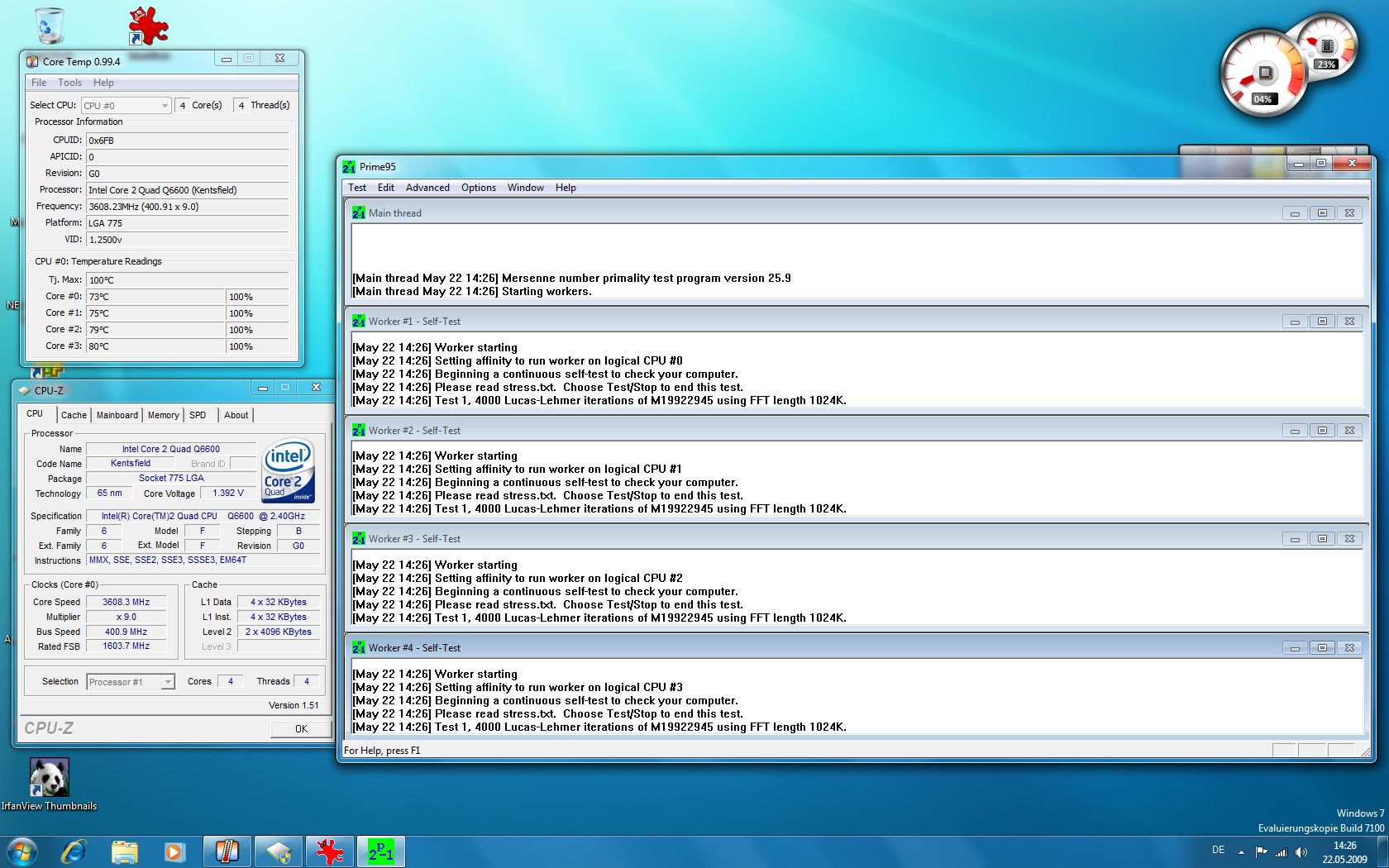Switch to Prime95 green taskbar button
Viewport: 1389px width, 868px height.
(x=380, y=851)
